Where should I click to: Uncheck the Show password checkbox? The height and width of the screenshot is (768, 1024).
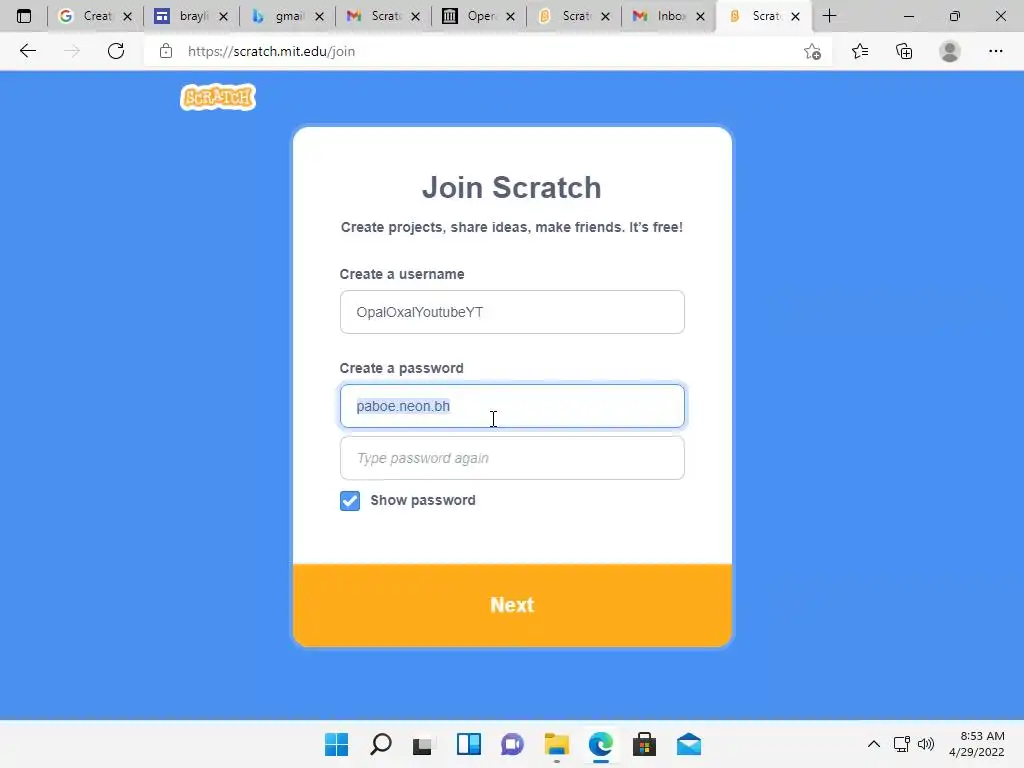[x=350, y=501]
